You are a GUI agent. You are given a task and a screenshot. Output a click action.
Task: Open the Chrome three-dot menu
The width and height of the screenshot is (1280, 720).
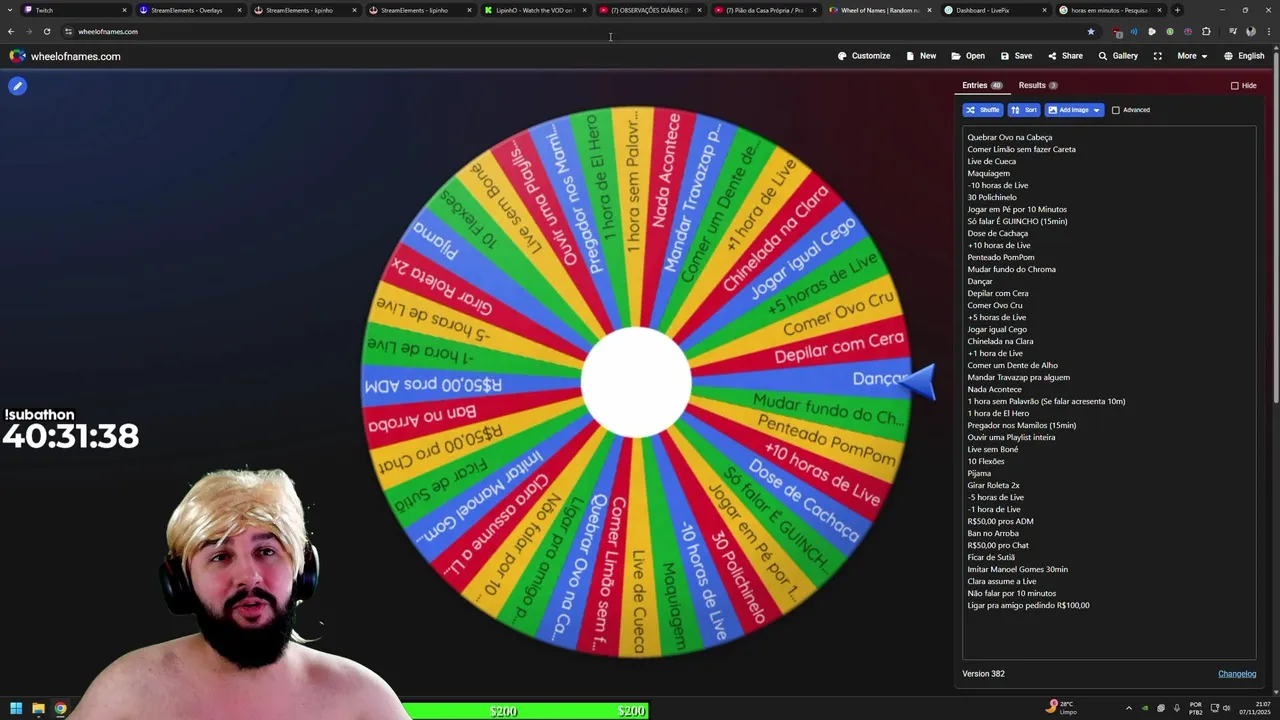tap(1268, 32)
